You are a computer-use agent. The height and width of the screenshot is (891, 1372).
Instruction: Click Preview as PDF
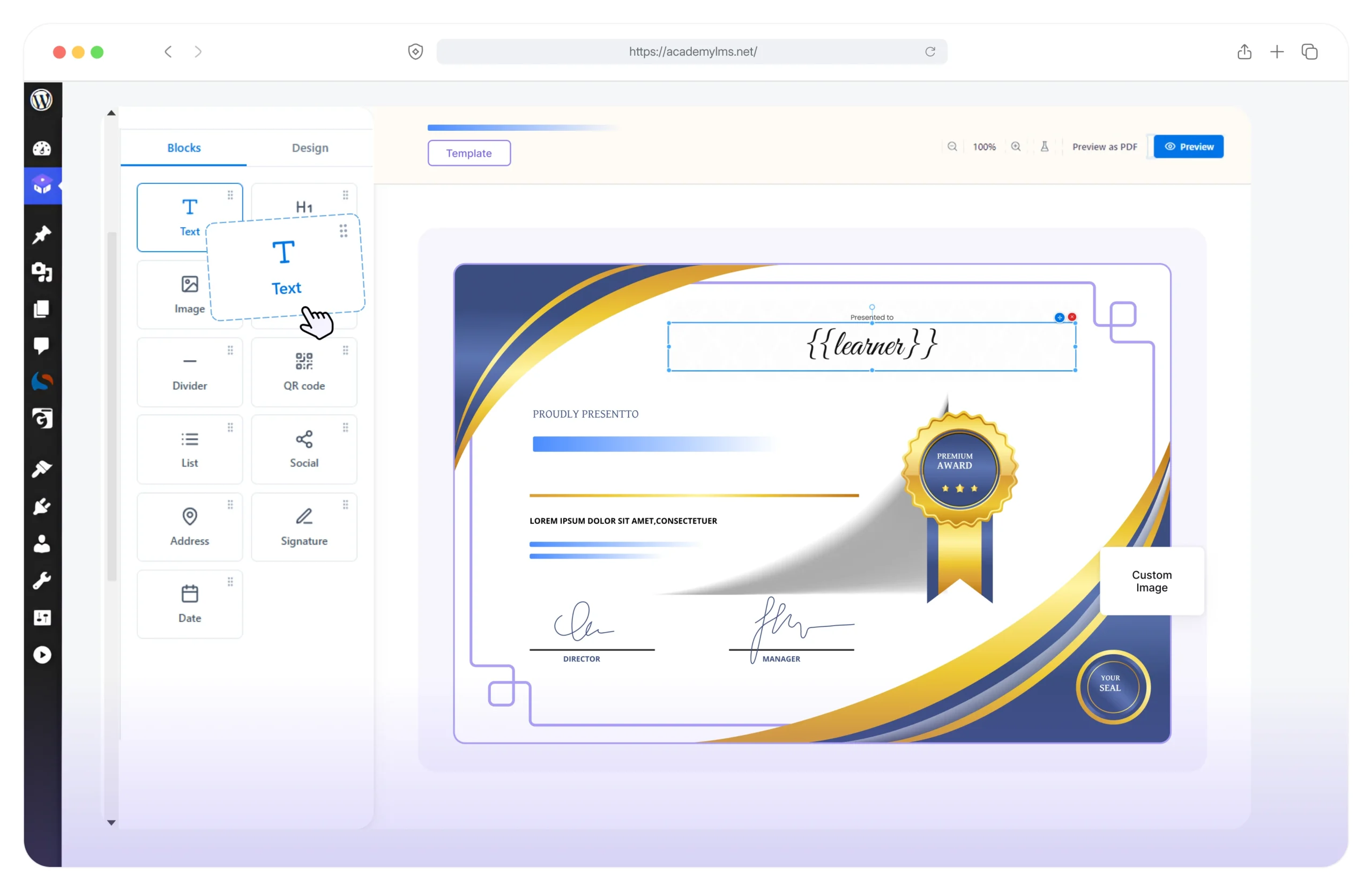pos(1105,146)
